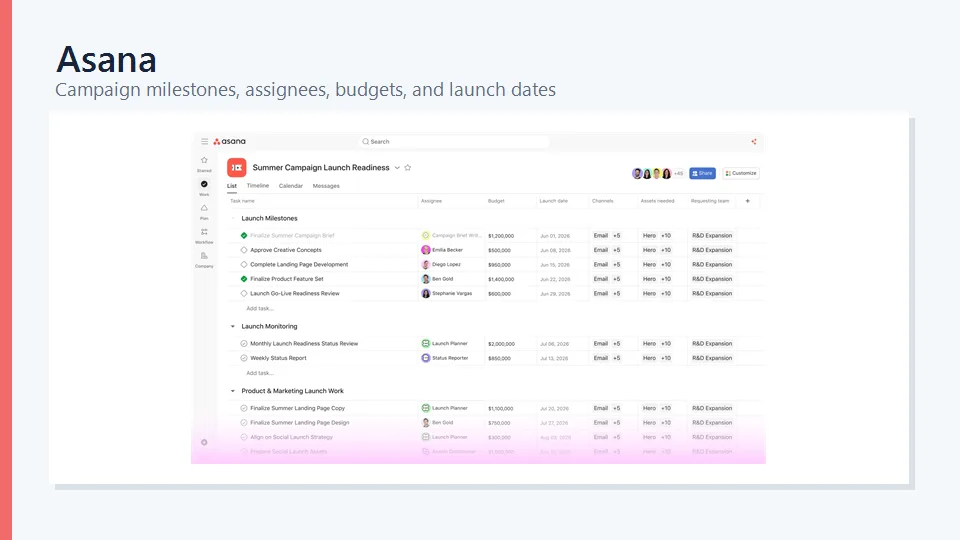The height and width of the screenshot is (540, 960).
Task: Mark Complete Landing Page Development milestone complete
Action: click(244, 264)
